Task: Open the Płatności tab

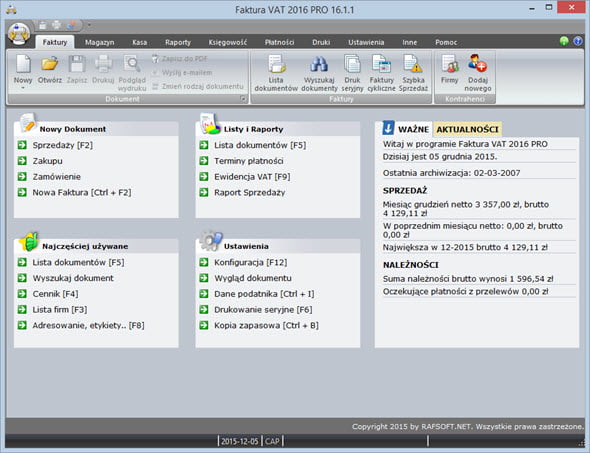Action: coord(280,43)
